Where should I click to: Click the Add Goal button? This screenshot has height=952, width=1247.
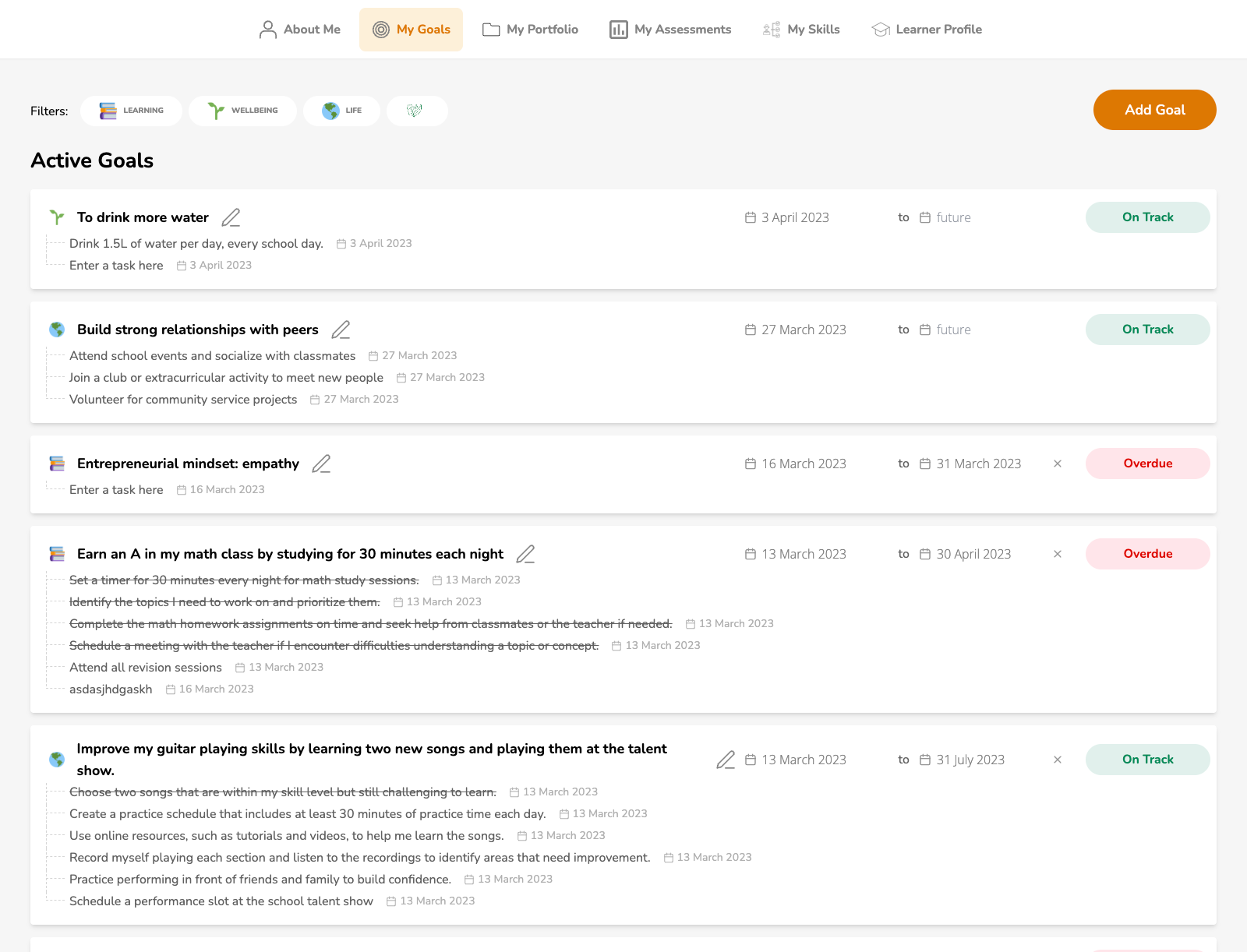click(1155, 110)
